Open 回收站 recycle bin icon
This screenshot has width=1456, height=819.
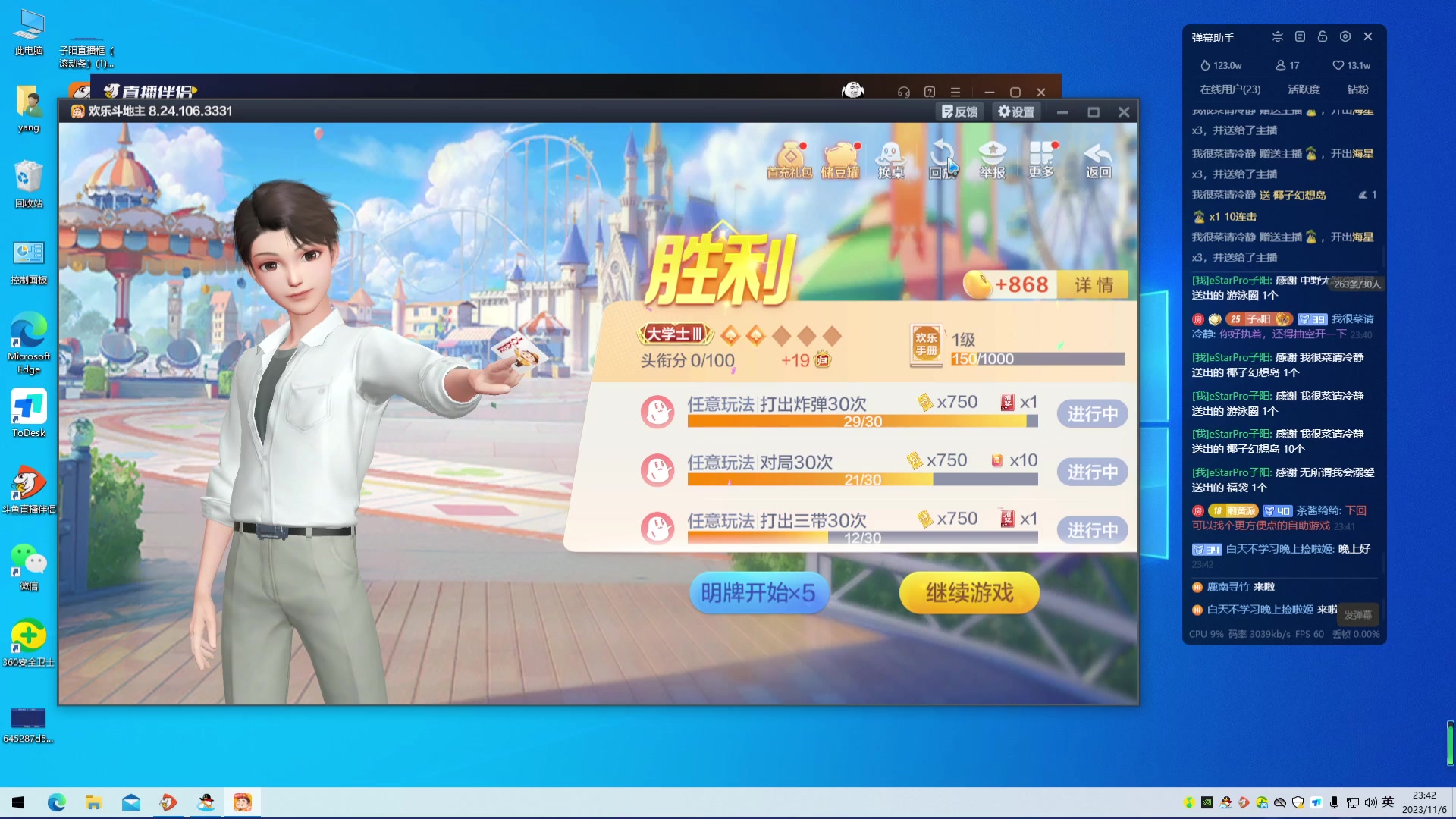[x=29, y=184]
